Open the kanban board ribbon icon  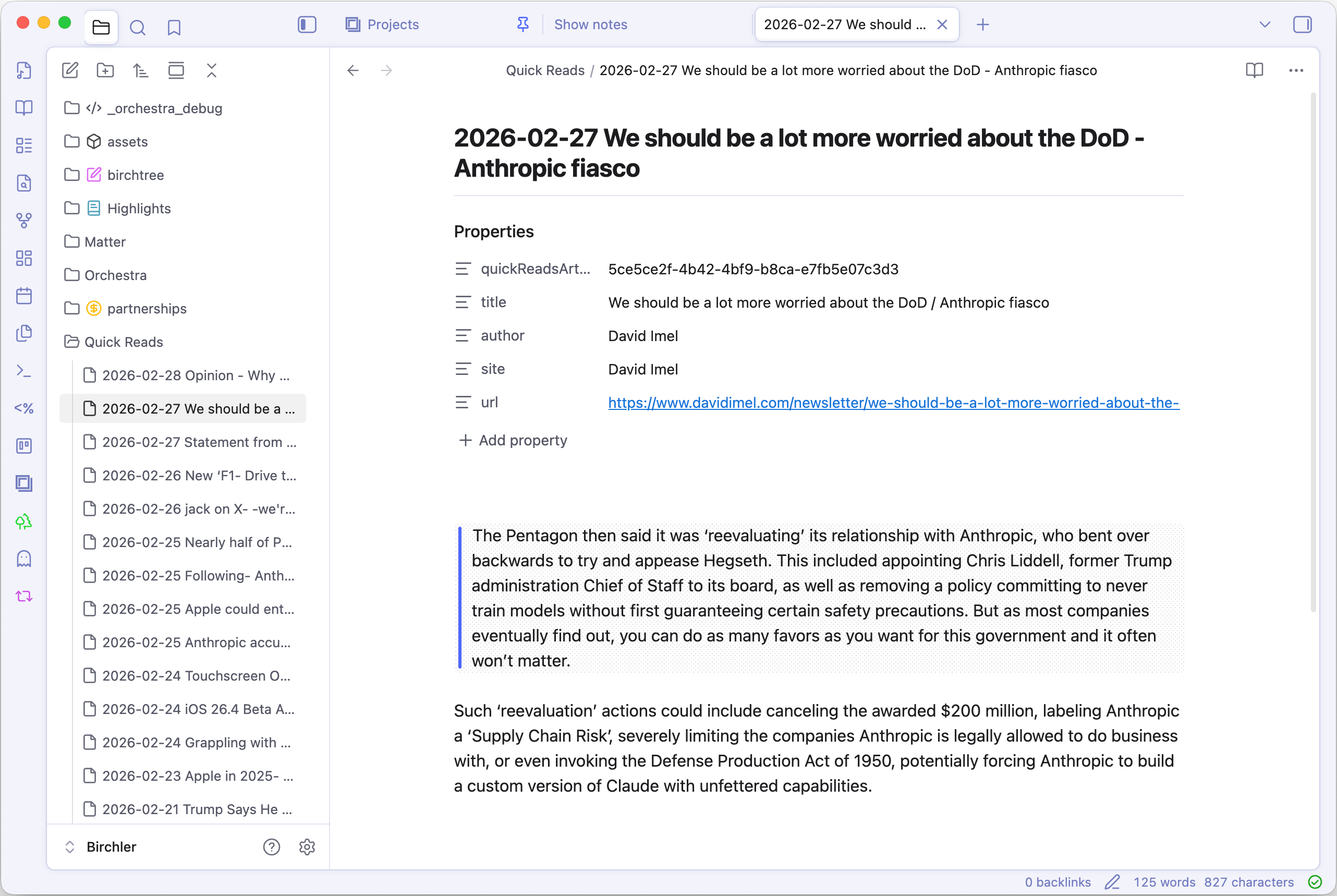click(24, 446)
